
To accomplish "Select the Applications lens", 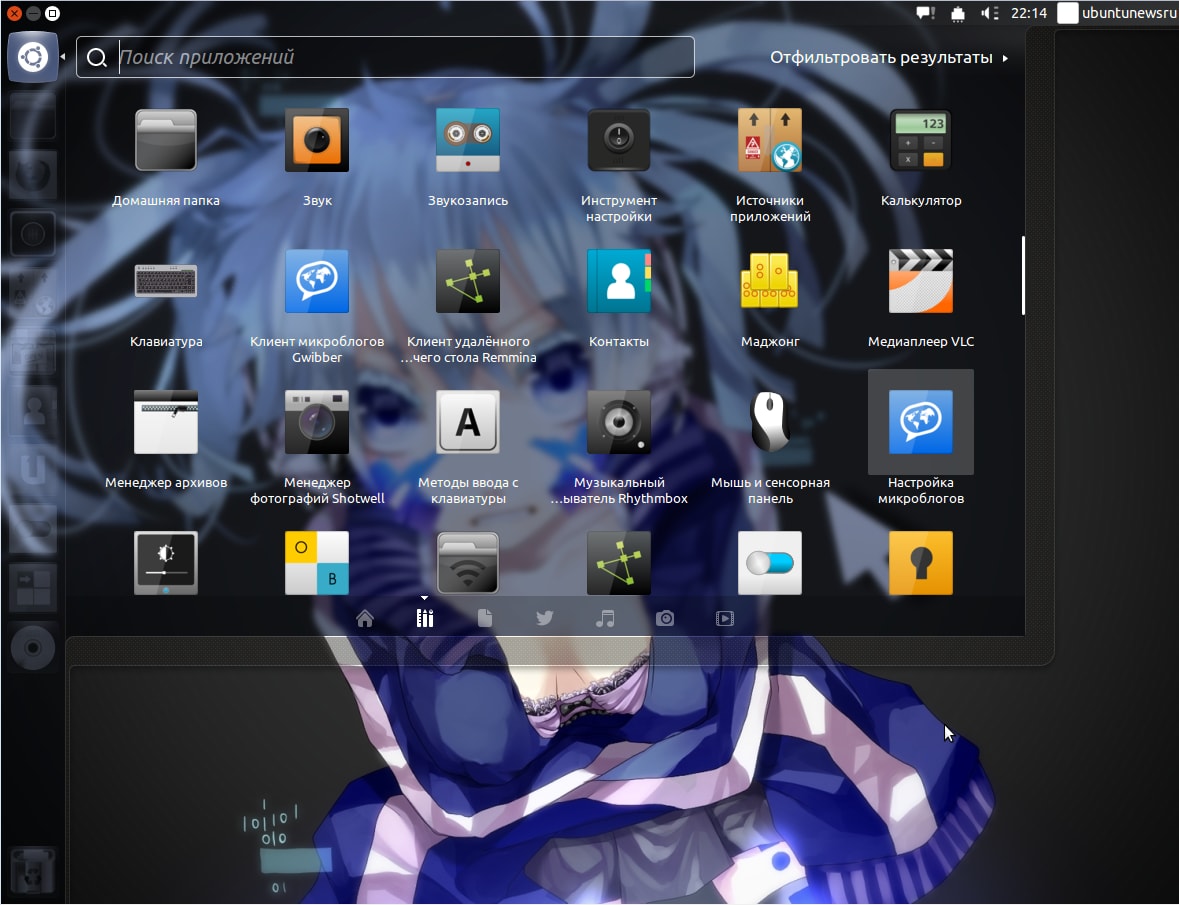I will (x=425, y=619).
